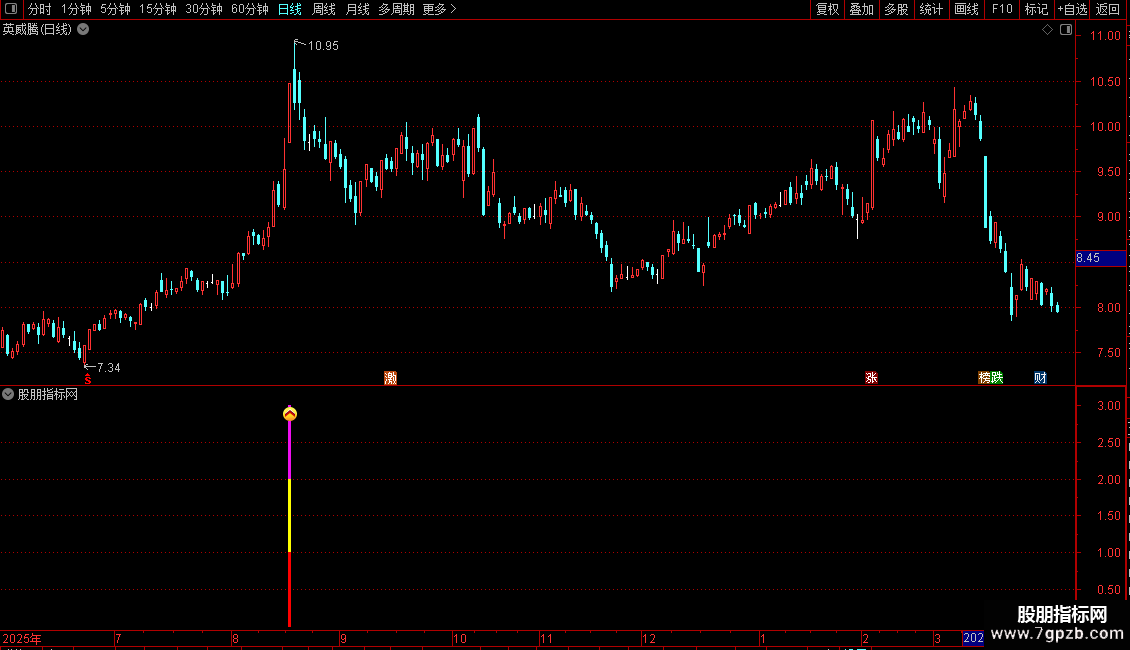Screen dimensions: 1130x650
Task: Switch to 周线 weekly chart
Action: [x=324, y=9]
